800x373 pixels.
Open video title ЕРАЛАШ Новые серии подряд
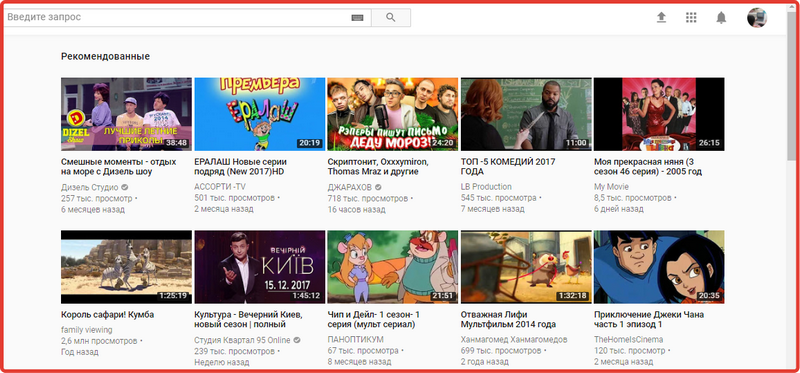tap(240, 167)
